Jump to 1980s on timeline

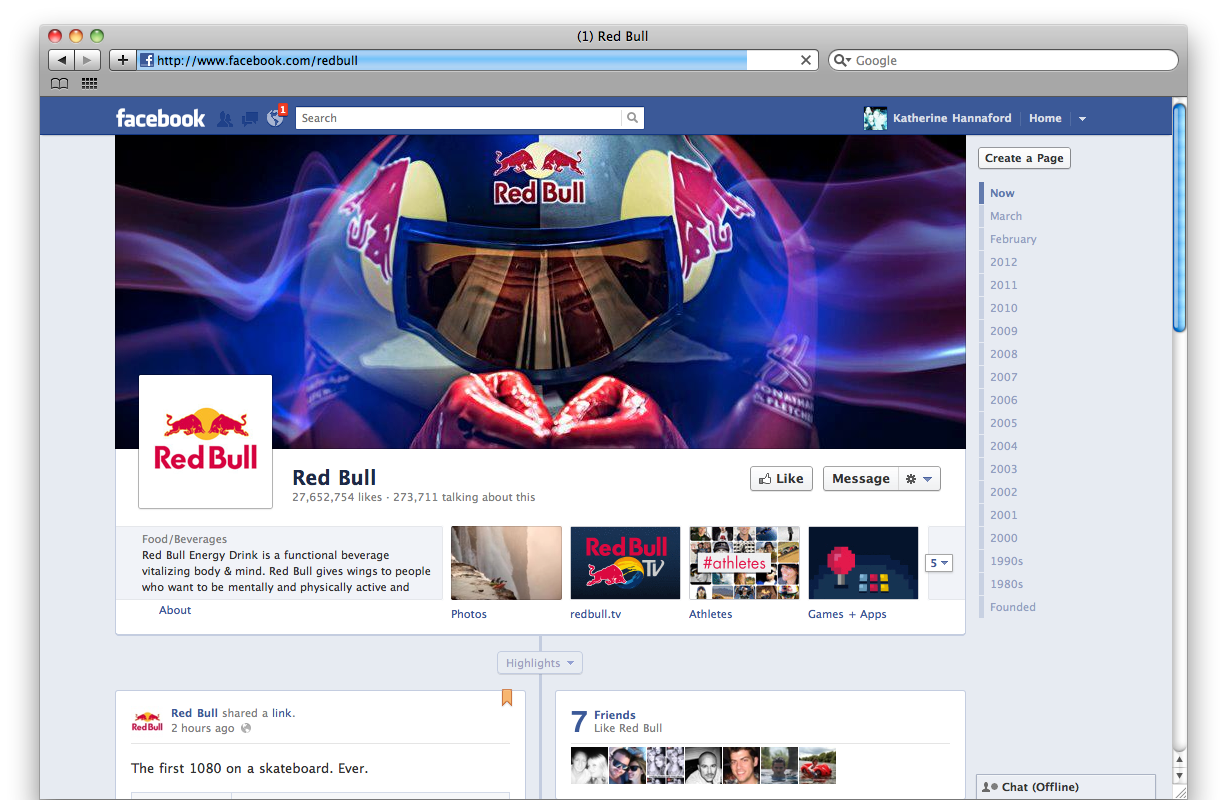point(1007,584)
